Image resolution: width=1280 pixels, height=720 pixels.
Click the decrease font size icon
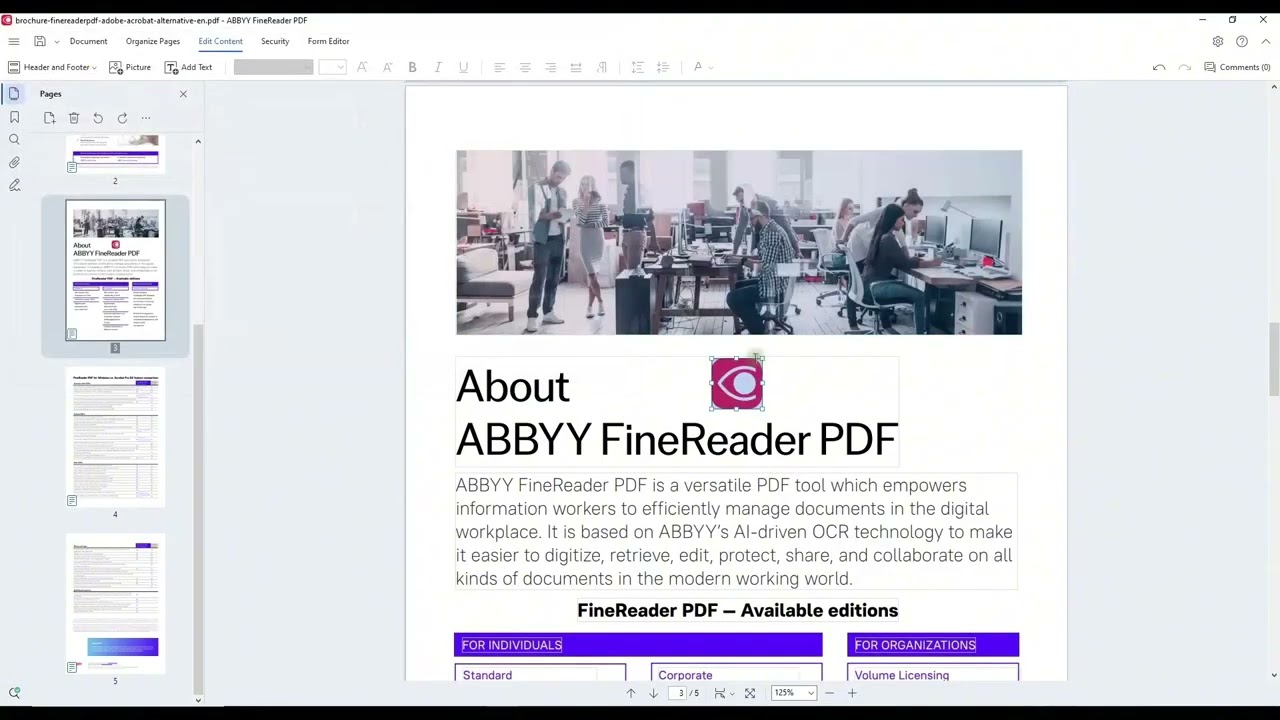tap(387, 67)
